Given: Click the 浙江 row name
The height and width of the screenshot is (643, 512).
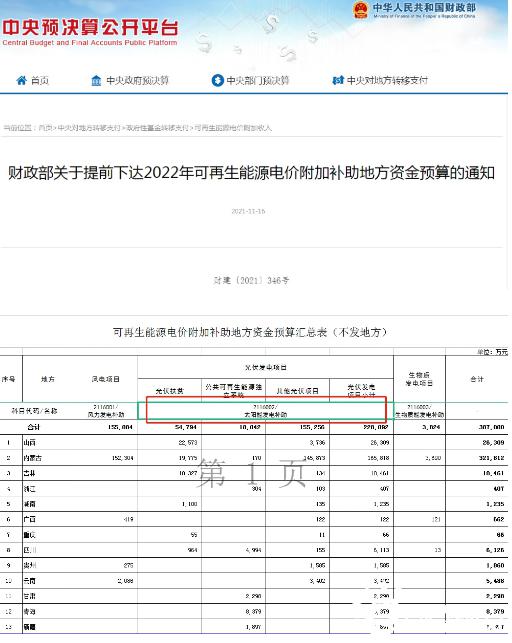Looking at the screenshot, I should [30, 489].
